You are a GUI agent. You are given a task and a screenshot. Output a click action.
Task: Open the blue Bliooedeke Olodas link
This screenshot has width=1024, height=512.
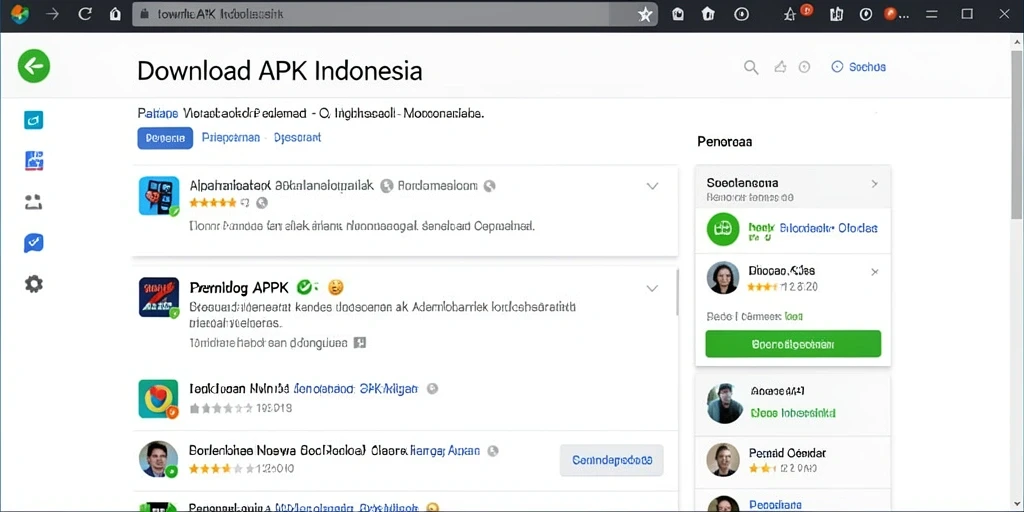(x=829, y=229)
